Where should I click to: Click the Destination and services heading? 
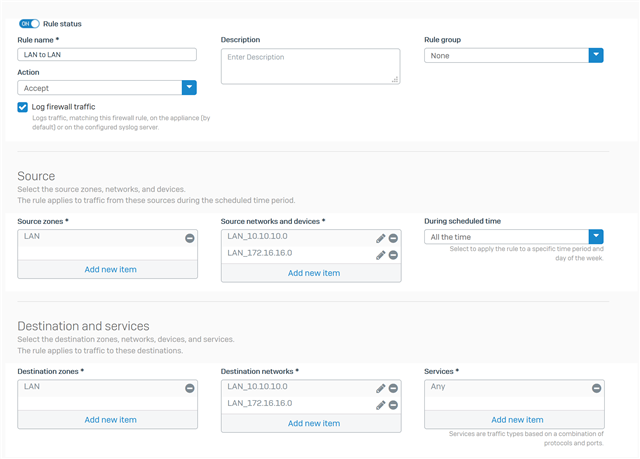[x=83, y=326]
